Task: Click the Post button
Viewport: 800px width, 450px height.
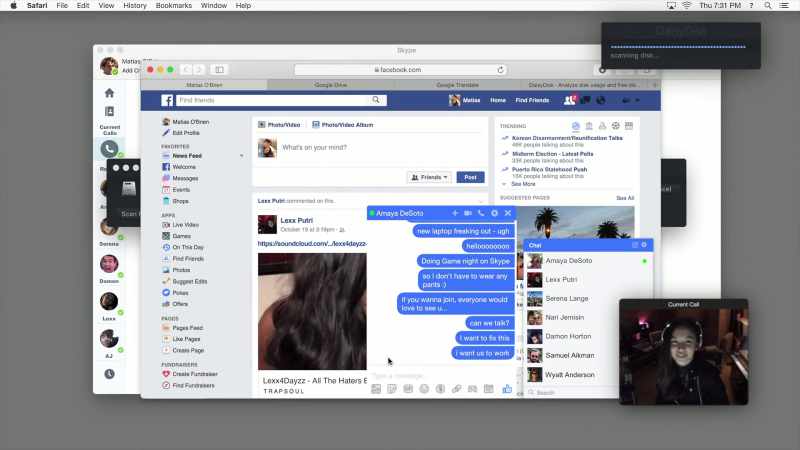Action: pos(470,177)
